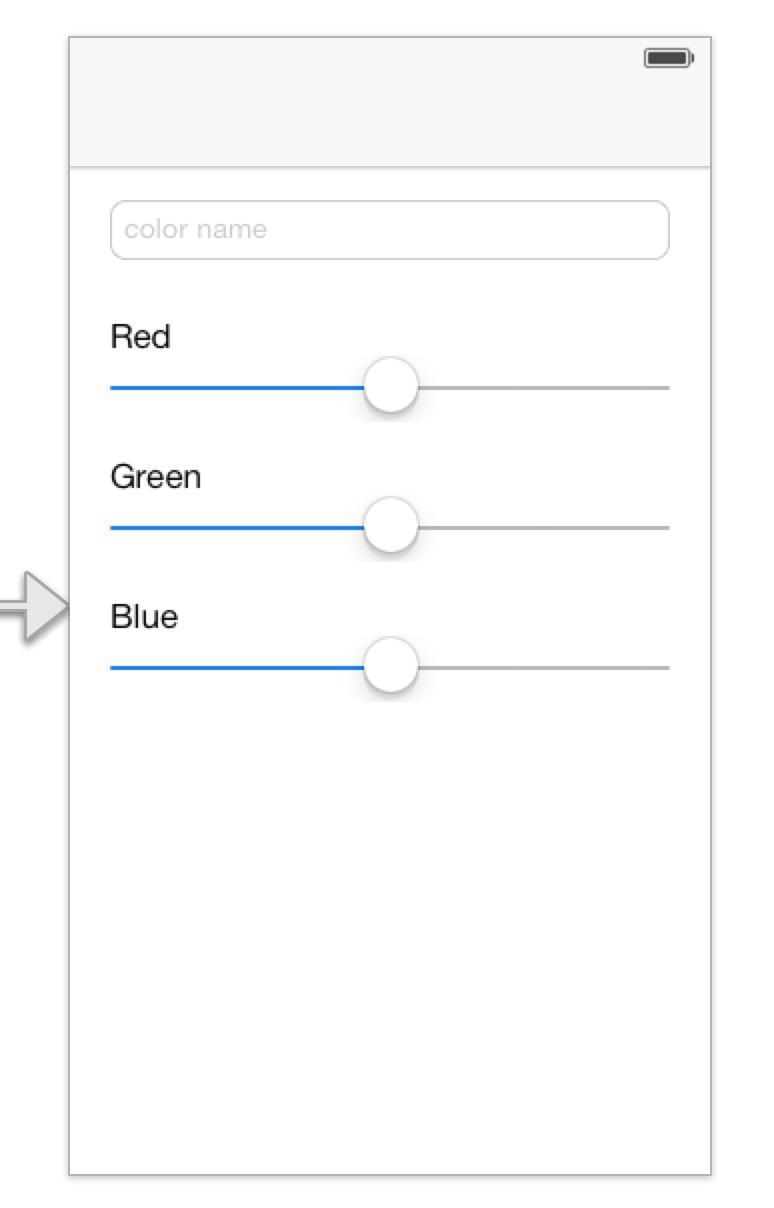Click the Blue slider's round thumb

point(390,665)
